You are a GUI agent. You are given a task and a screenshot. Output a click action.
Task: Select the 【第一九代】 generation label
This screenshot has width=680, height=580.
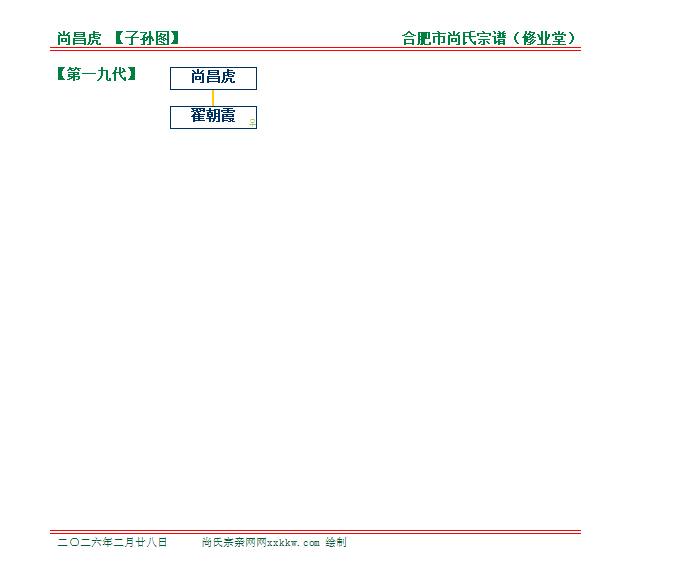(97, 74)
